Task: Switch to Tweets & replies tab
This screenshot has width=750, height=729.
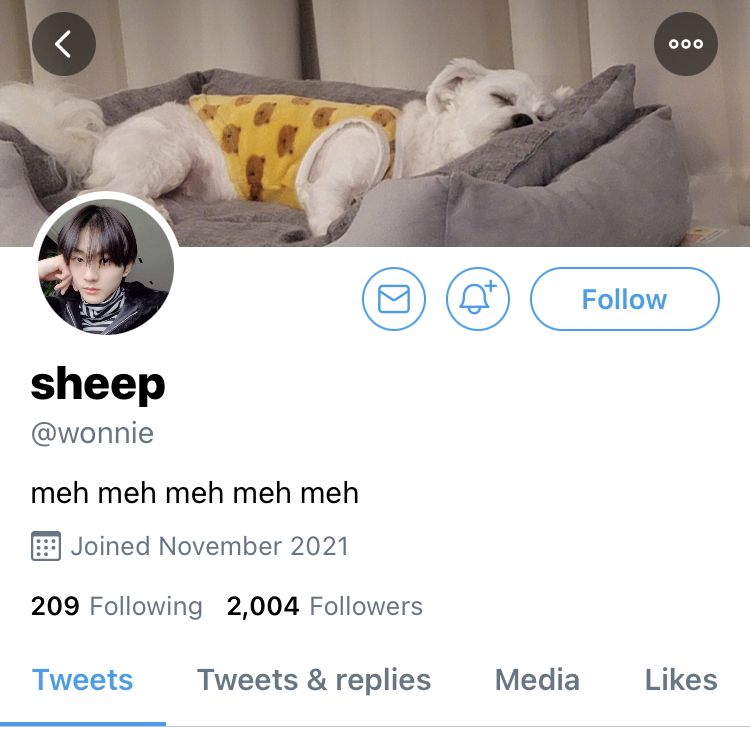Action: [x=314, y=680]
